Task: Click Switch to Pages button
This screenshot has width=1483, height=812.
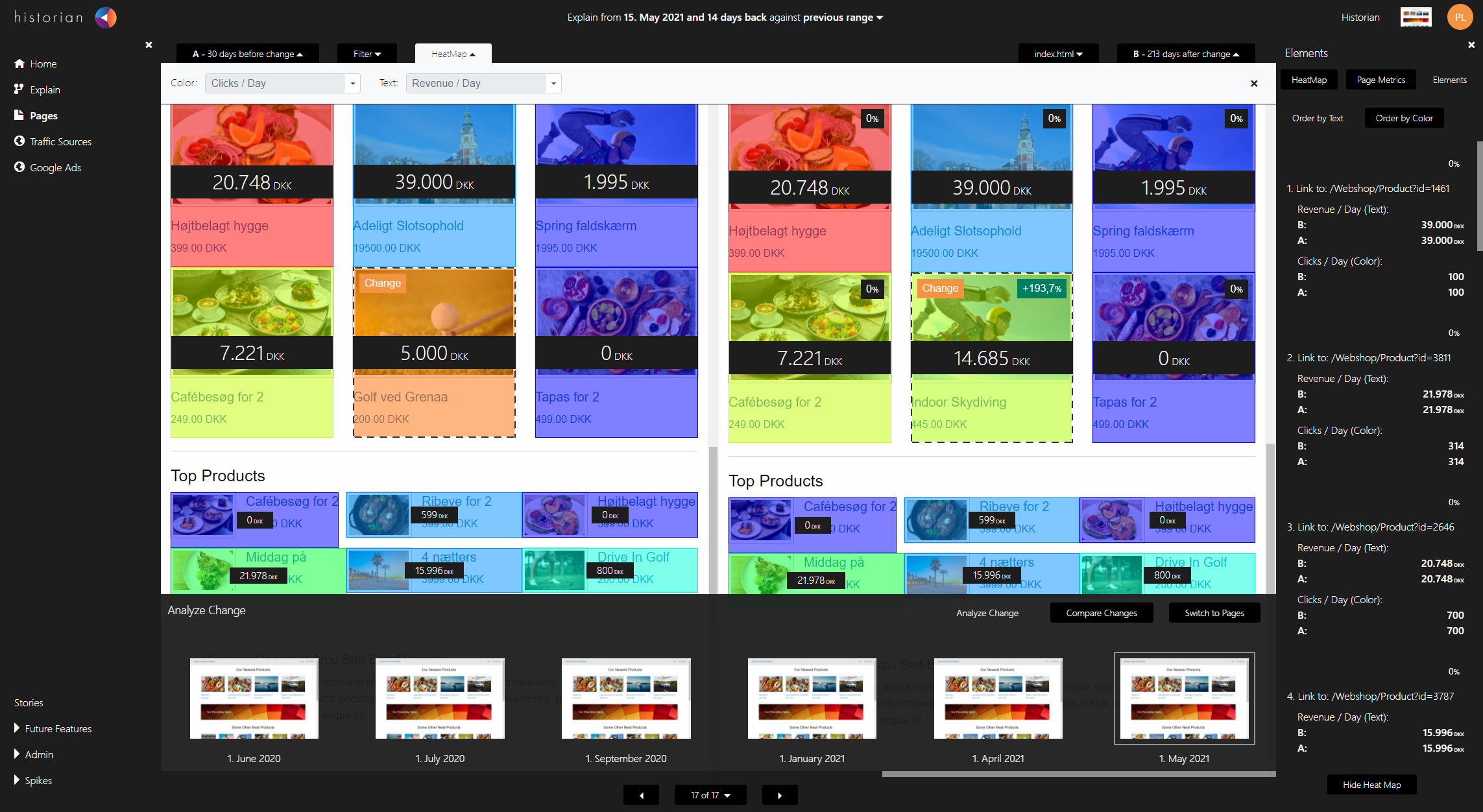Action: pos(1214,613)
